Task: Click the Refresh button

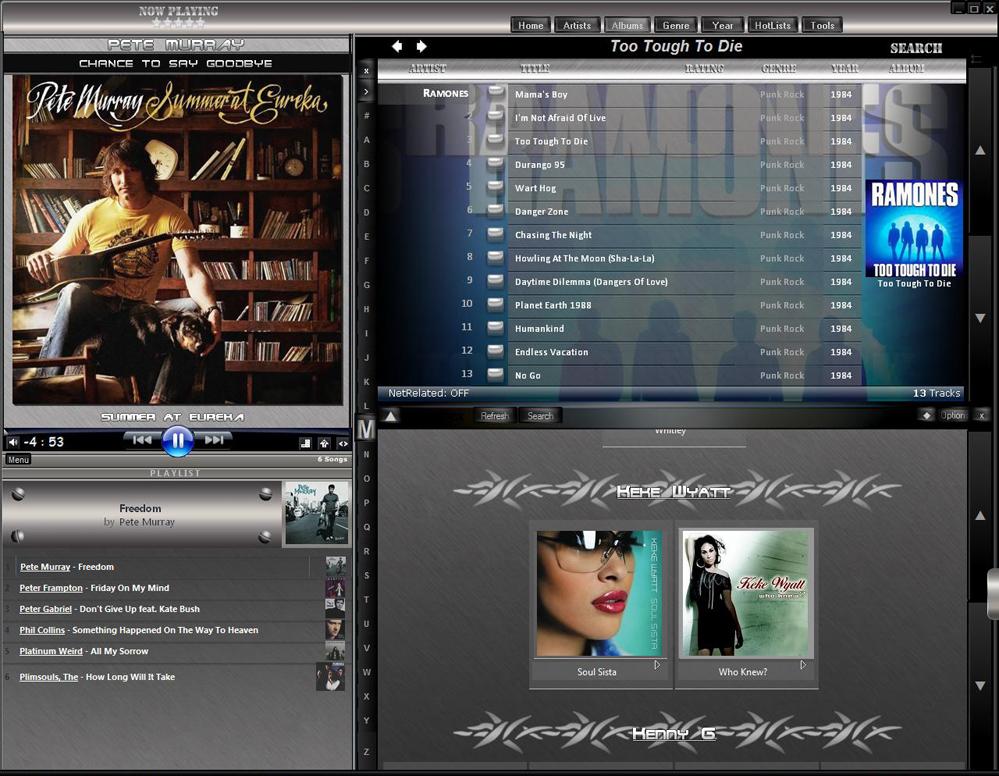Action: pyautogui.click(x=494, y=415)
